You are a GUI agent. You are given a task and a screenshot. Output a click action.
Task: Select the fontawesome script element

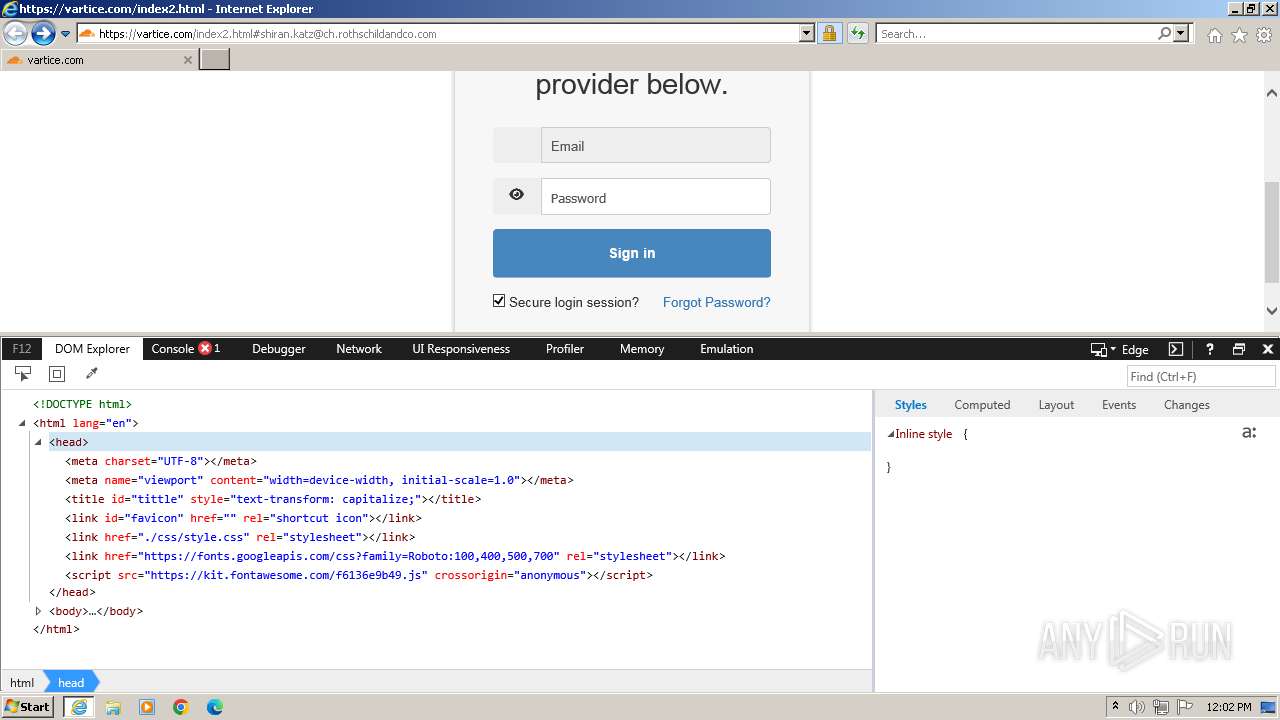click(x=359, y=575)
